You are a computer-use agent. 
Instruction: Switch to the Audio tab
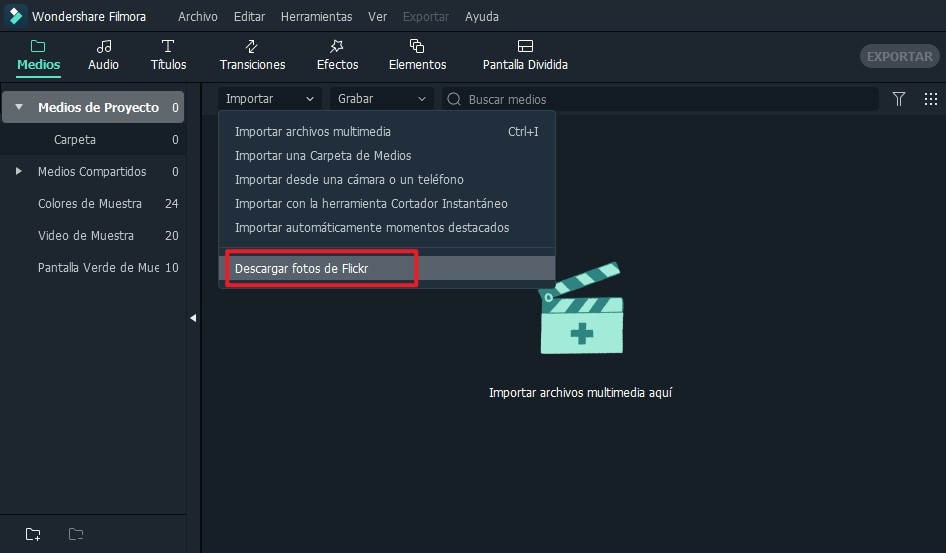click(x=103, y=55)
